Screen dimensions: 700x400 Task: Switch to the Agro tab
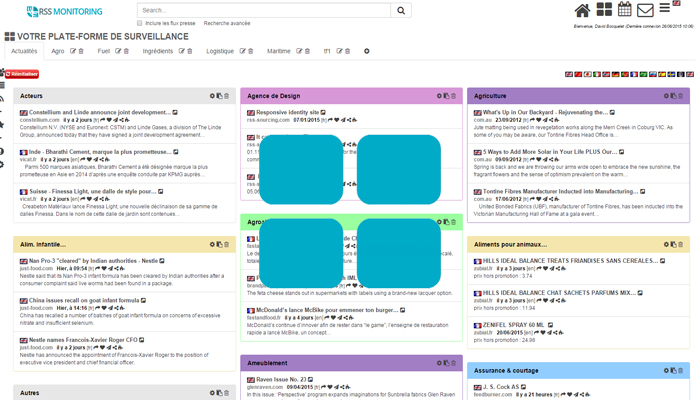(58, 51)
